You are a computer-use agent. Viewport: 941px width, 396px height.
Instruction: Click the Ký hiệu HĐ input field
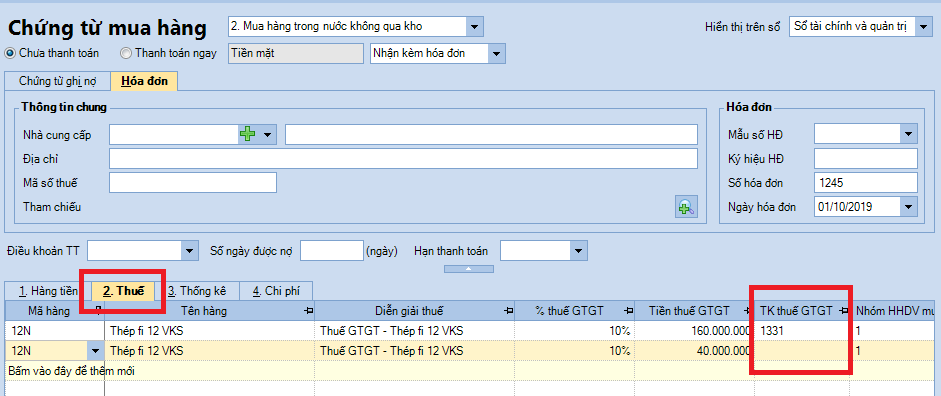(x=866, y=159)
